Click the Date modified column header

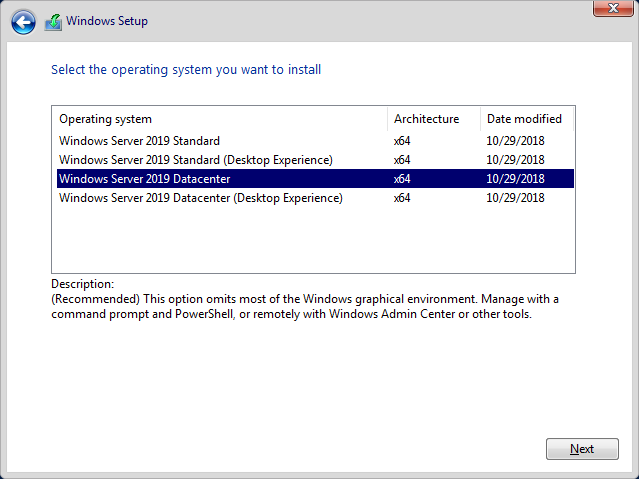[524, 119]
